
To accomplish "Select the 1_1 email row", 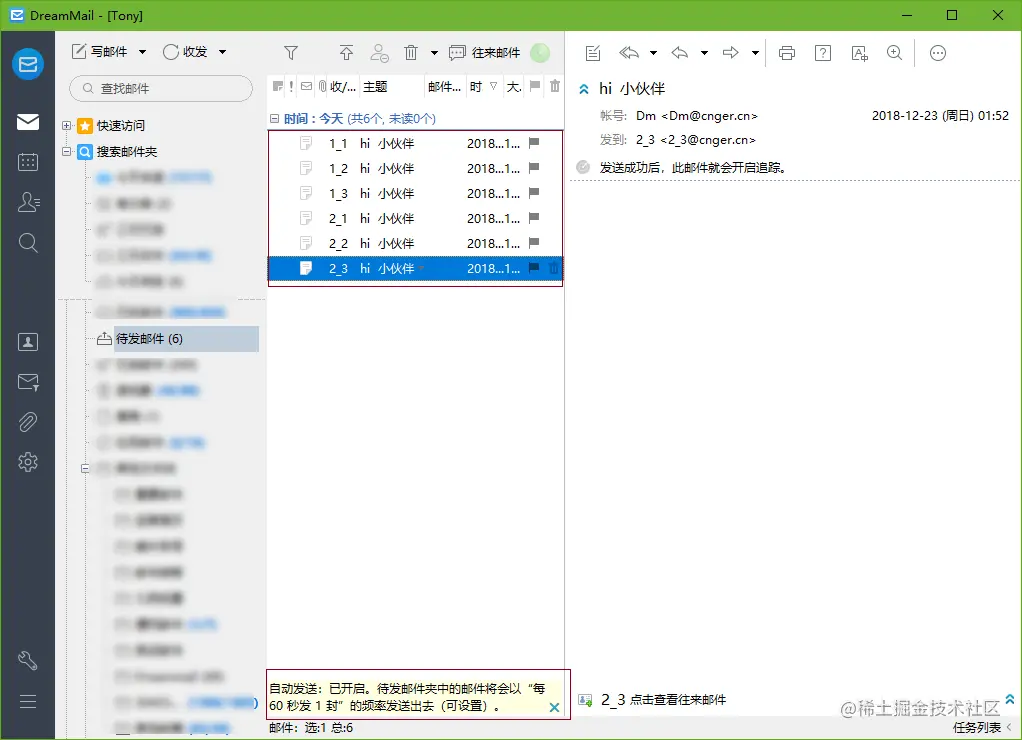I will click(x=415, y=143).
